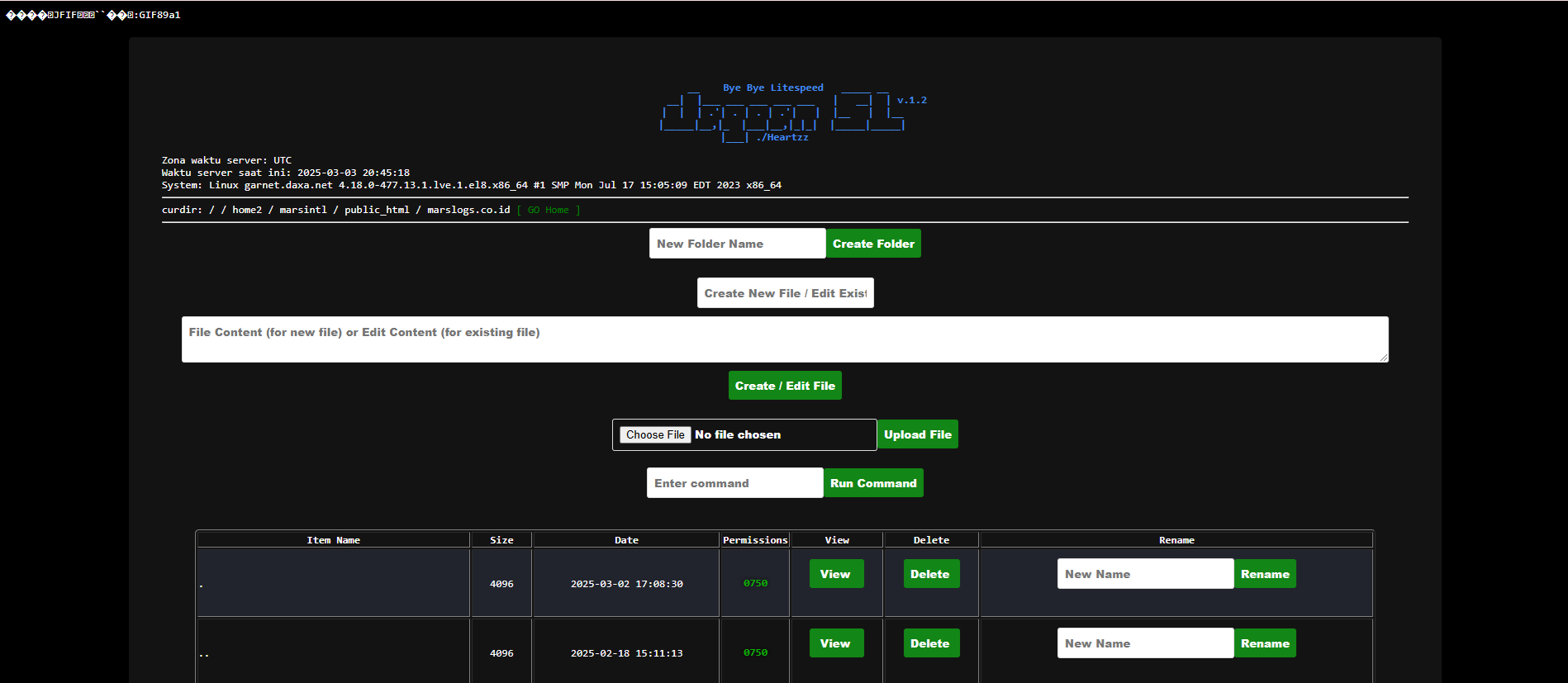Viewport: 1568px width, 683px height.
Task: View the double-dot parent directory
Action: (836, 643)
